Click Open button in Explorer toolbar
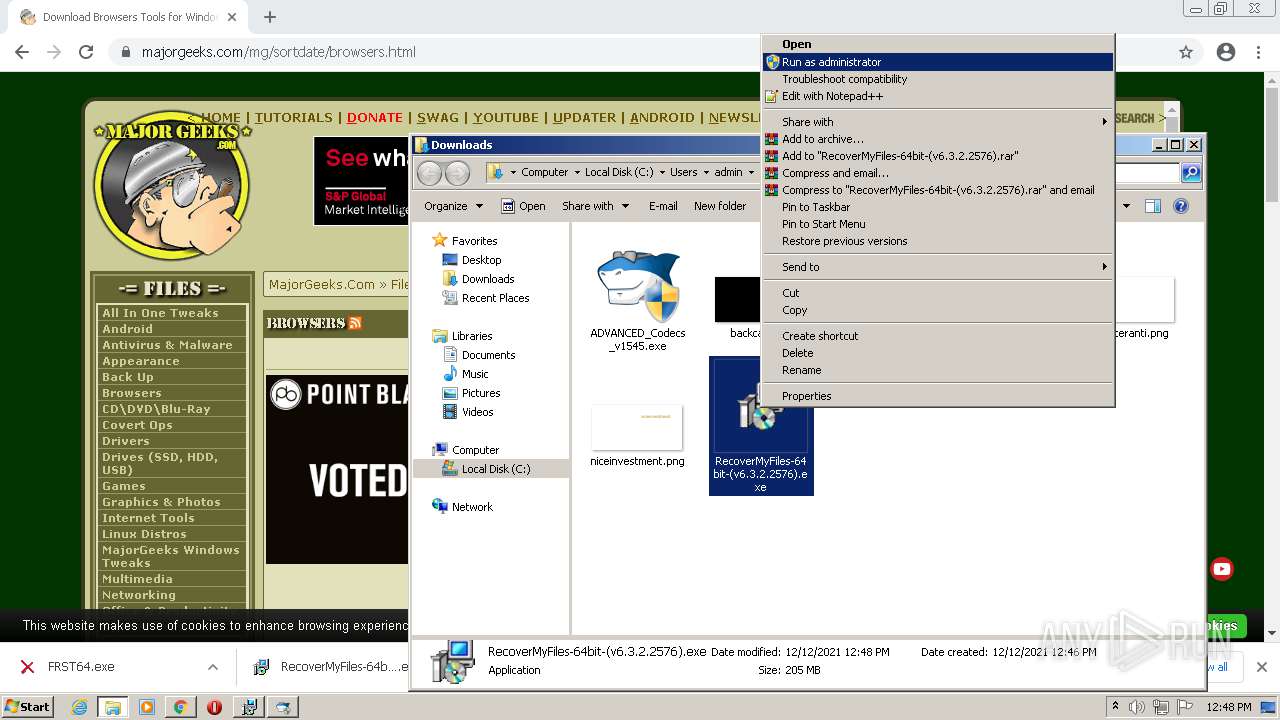This screenshot has height=720, width=1280. (x=523, y=206)
